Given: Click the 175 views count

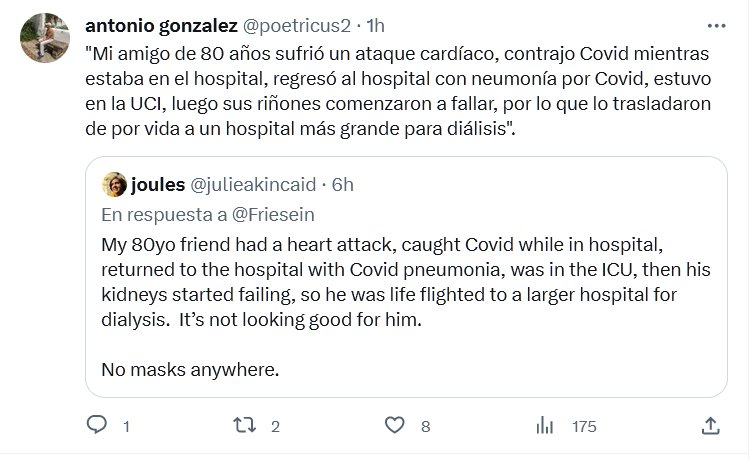Looking at the screenshot, I should [x=584, y=426].
